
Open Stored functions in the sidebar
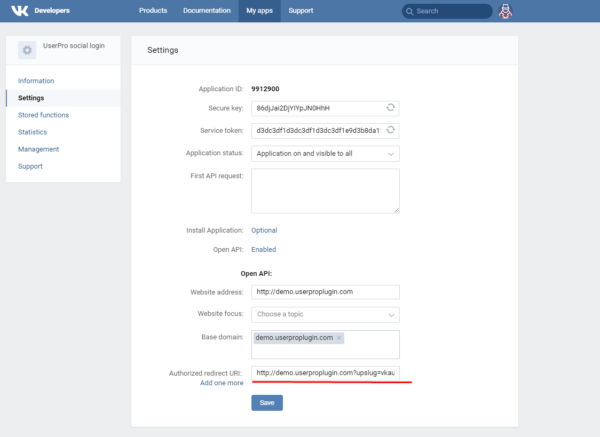[x=43, y=115]
